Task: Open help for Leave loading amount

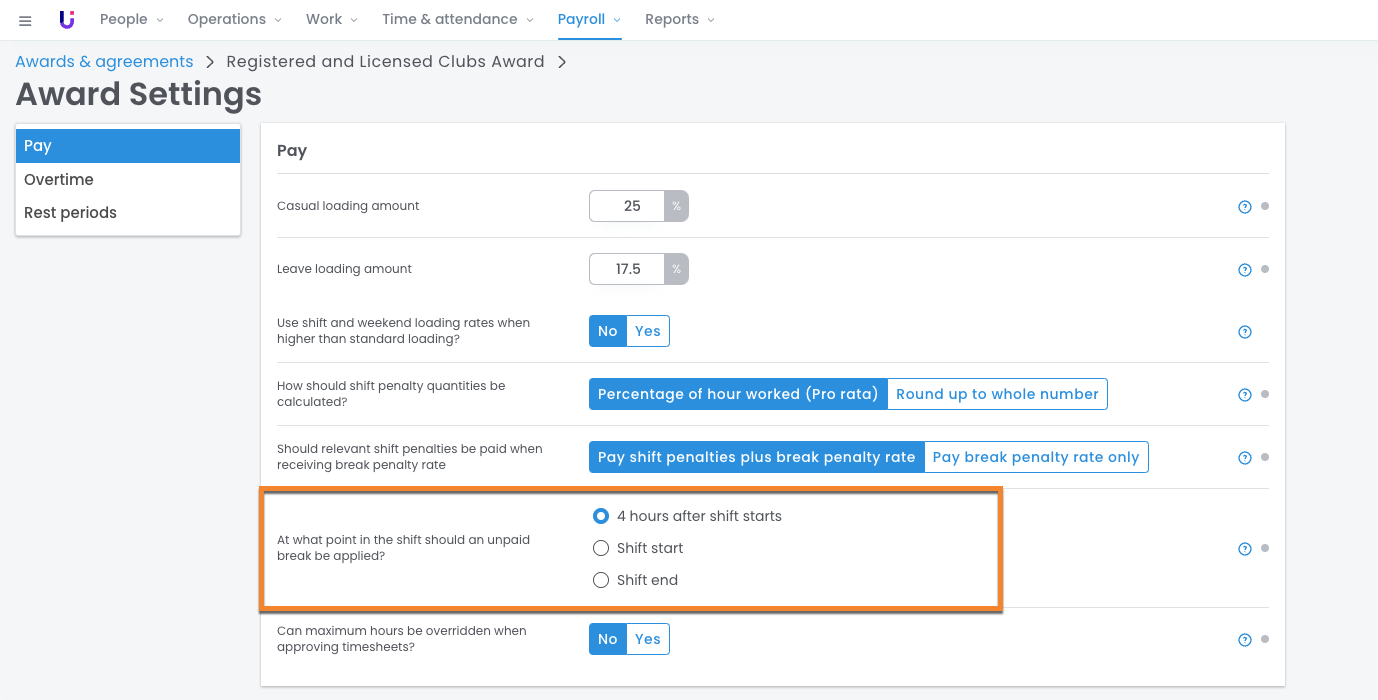Action: [1245, 270]
